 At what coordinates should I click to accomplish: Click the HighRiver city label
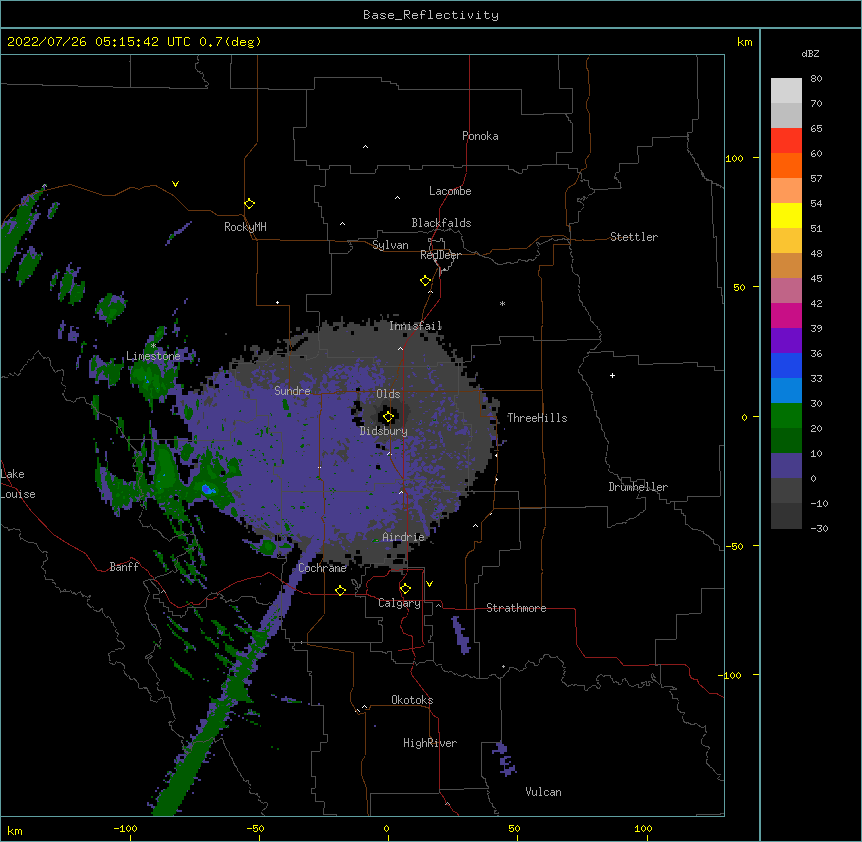[430, 743]
